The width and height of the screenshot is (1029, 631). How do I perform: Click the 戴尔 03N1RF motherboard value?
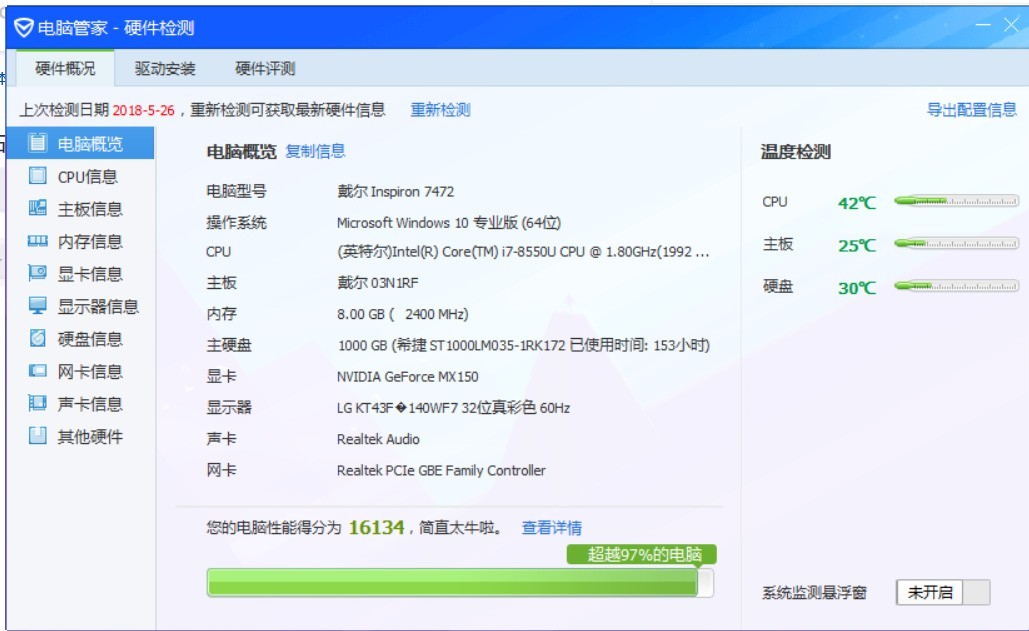[377, 283]
